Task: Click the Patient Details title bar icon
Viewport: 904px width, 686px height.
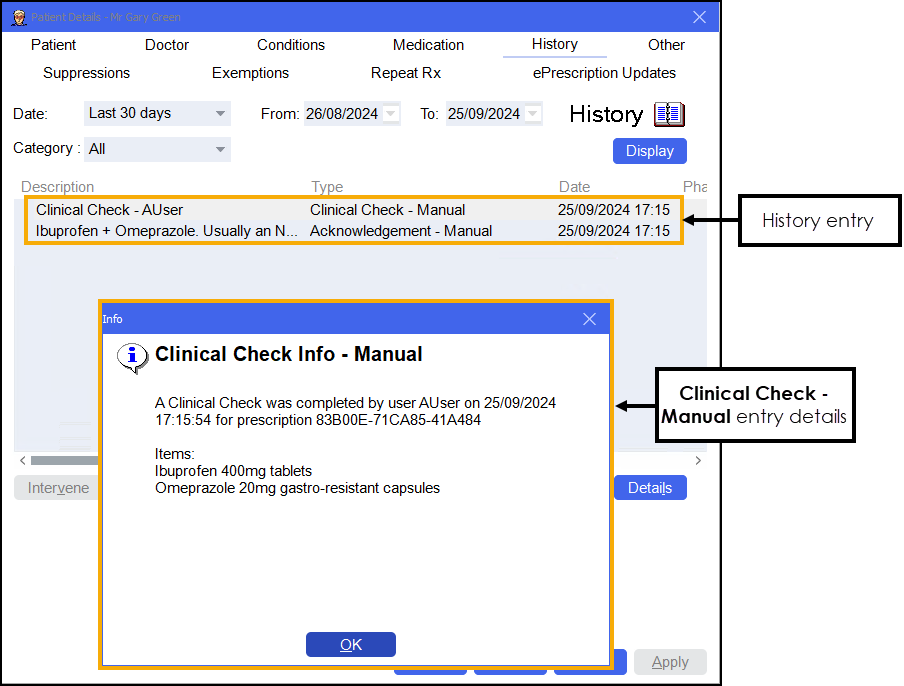Action: click(17, 17)
